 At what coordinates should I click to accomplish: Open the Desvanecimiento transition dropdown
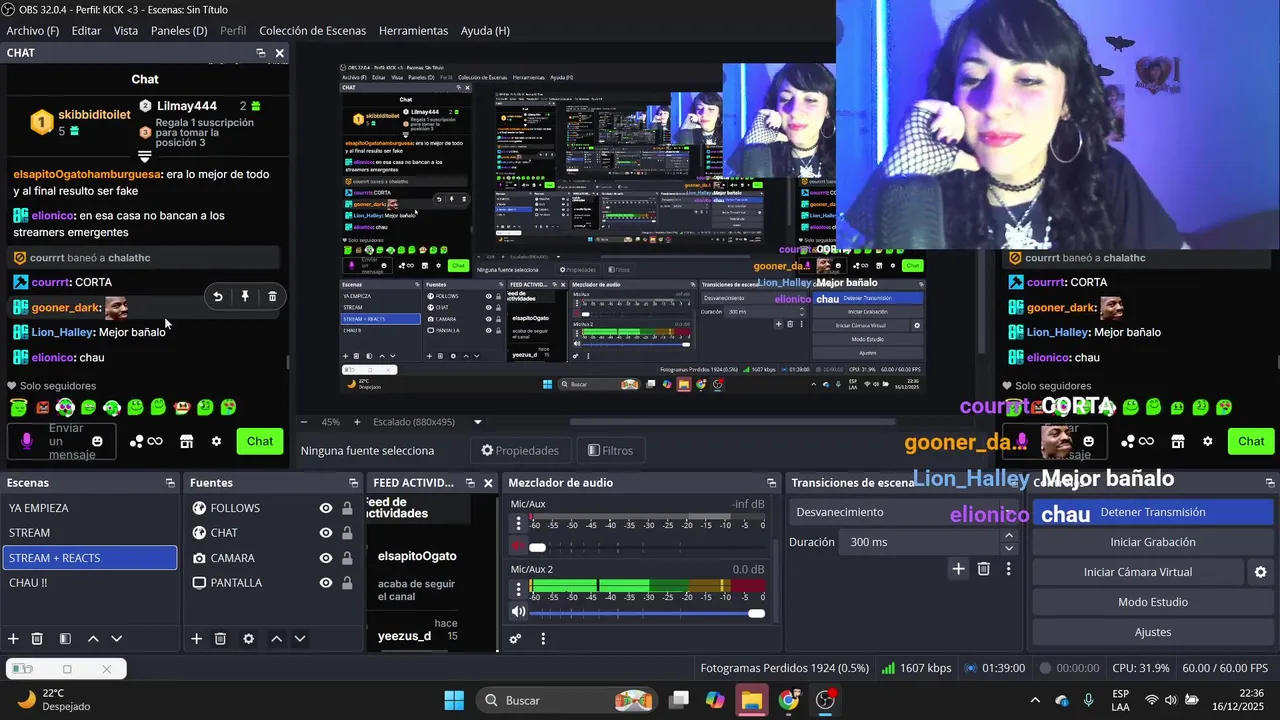point(903,512)
